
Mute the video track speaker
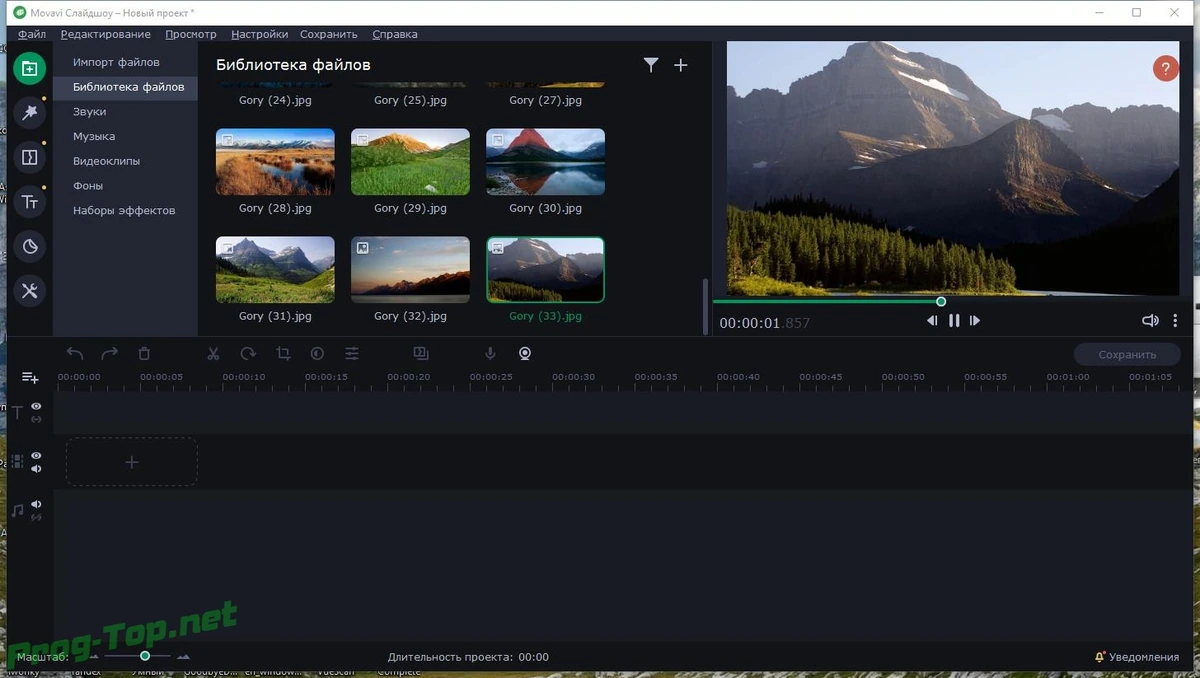[x=36, y=468]
